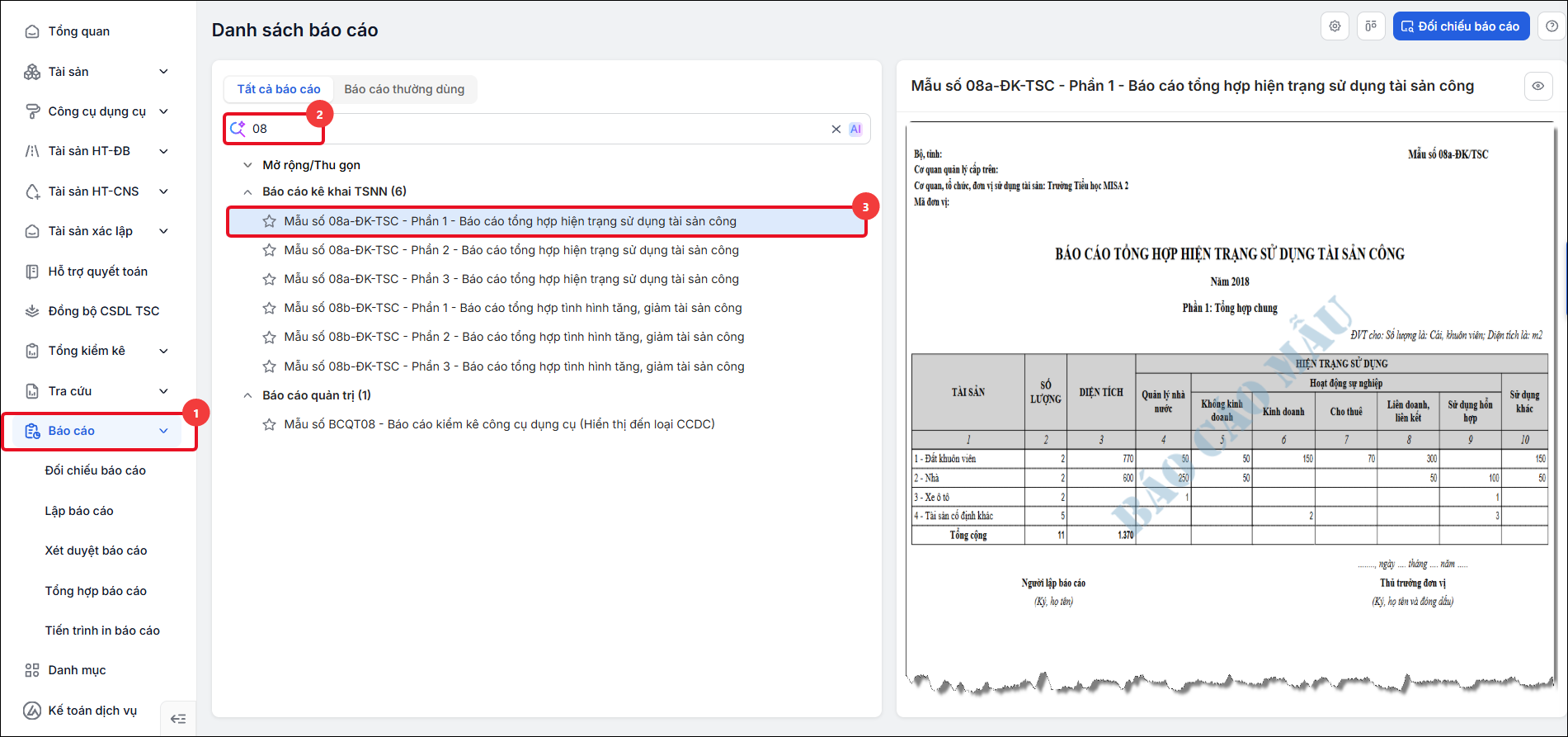Click the Hỗ trợ quyết toán icon
1568x737 pixels.
coord(32,272)
